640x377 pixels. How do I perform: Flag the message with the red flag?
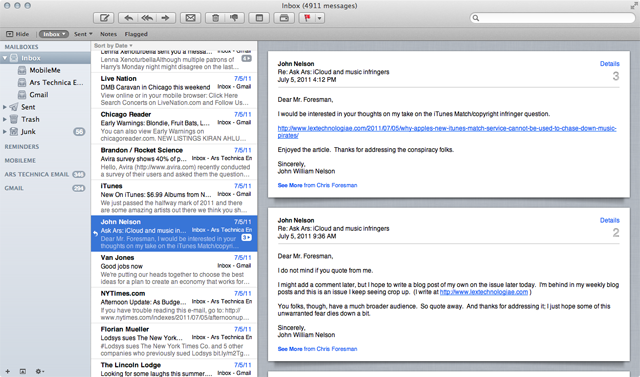(307, 18)
